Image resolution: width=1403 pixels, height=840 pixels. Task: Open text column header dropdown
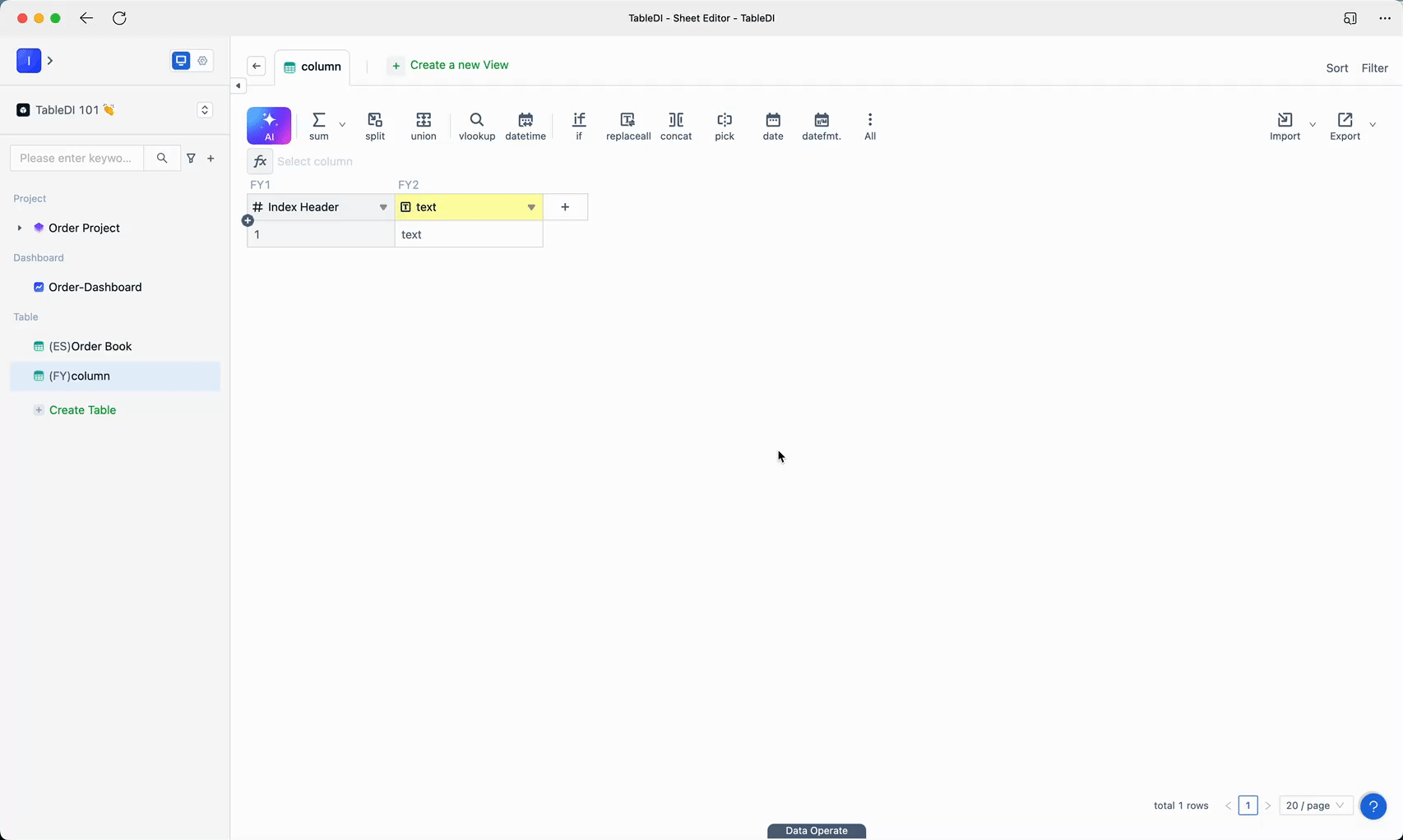(x=531, y=207)
